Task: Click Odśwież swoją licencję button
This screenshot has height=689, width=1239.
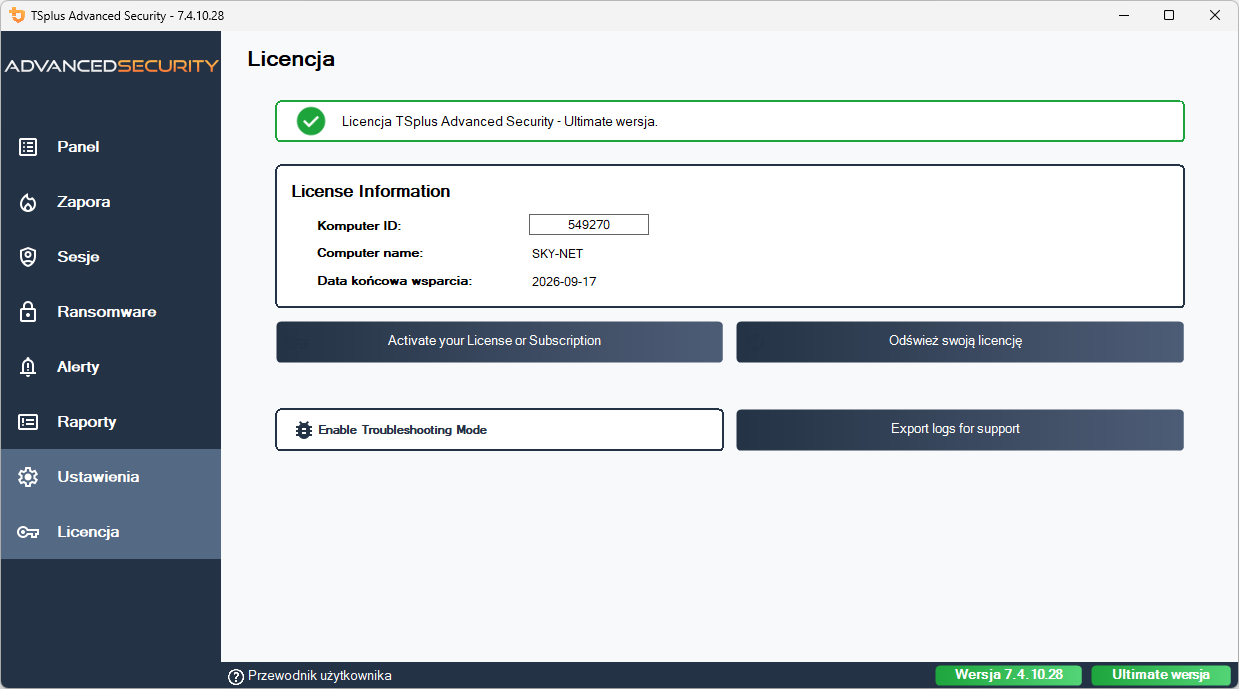Action: coord(960,342)
